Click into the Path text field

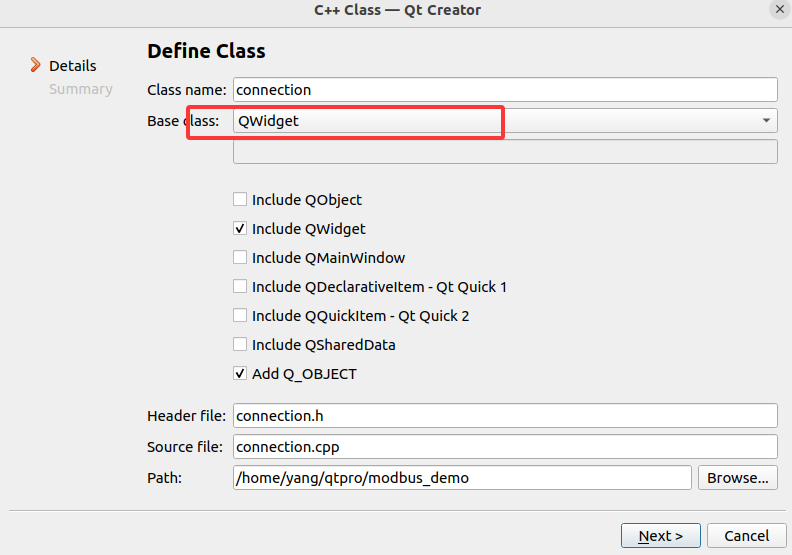[461, 478]
